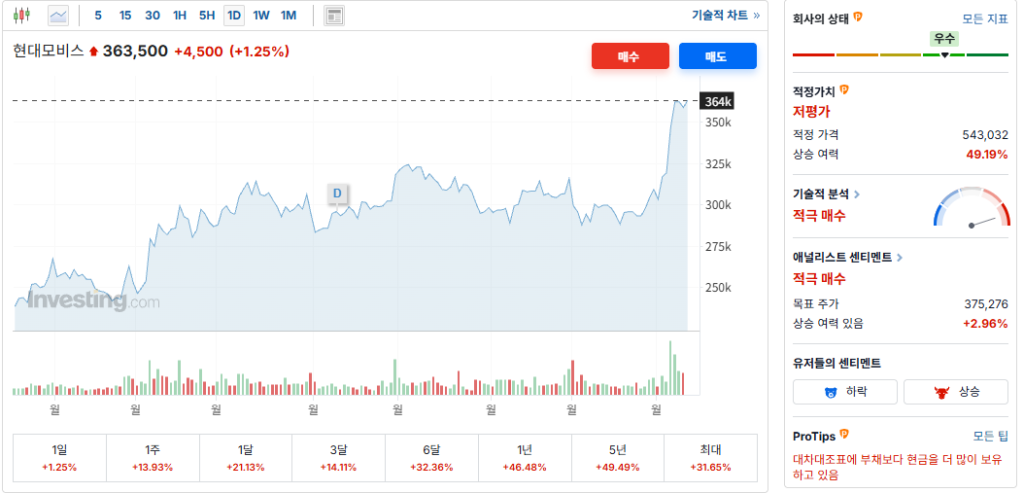Click the Pro badge next to ProTips
Image resolution: width=1024 pixels, height=493 pixels.
[844, 435]
